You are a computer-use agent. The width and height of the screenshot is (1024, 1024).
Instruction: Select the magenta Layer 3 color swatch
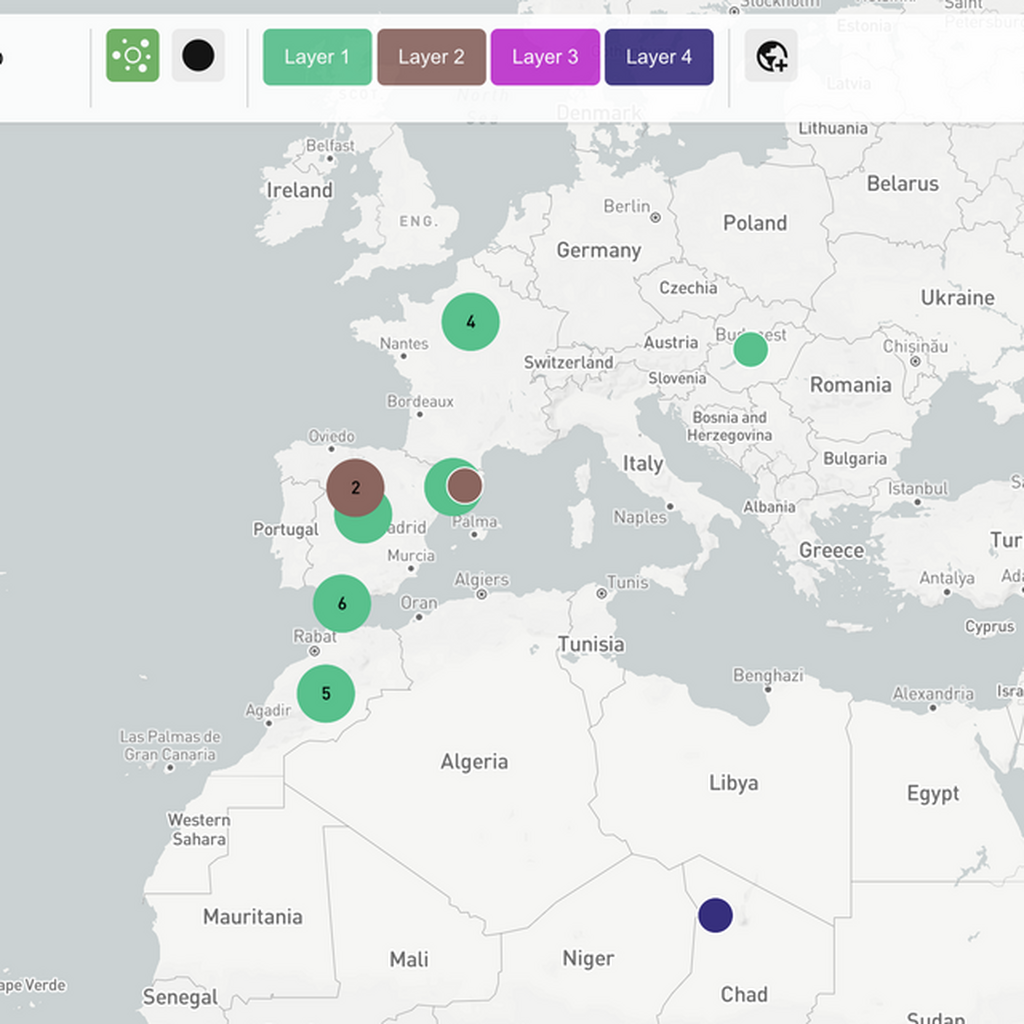(x=545, y=57)
